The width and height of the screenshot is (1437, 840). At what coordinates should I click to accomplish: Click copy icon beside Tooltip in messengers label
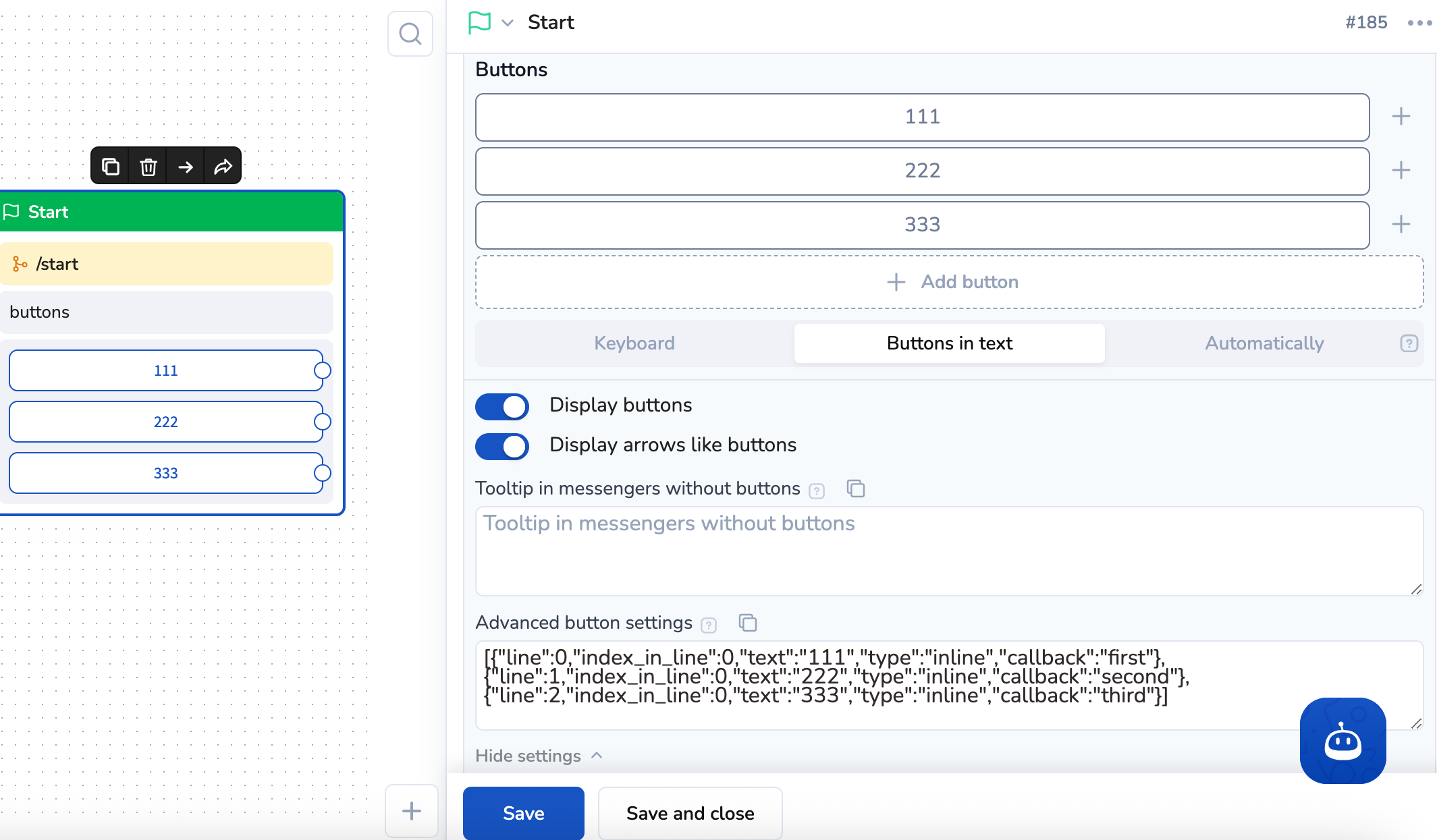(x=855, y=488)
